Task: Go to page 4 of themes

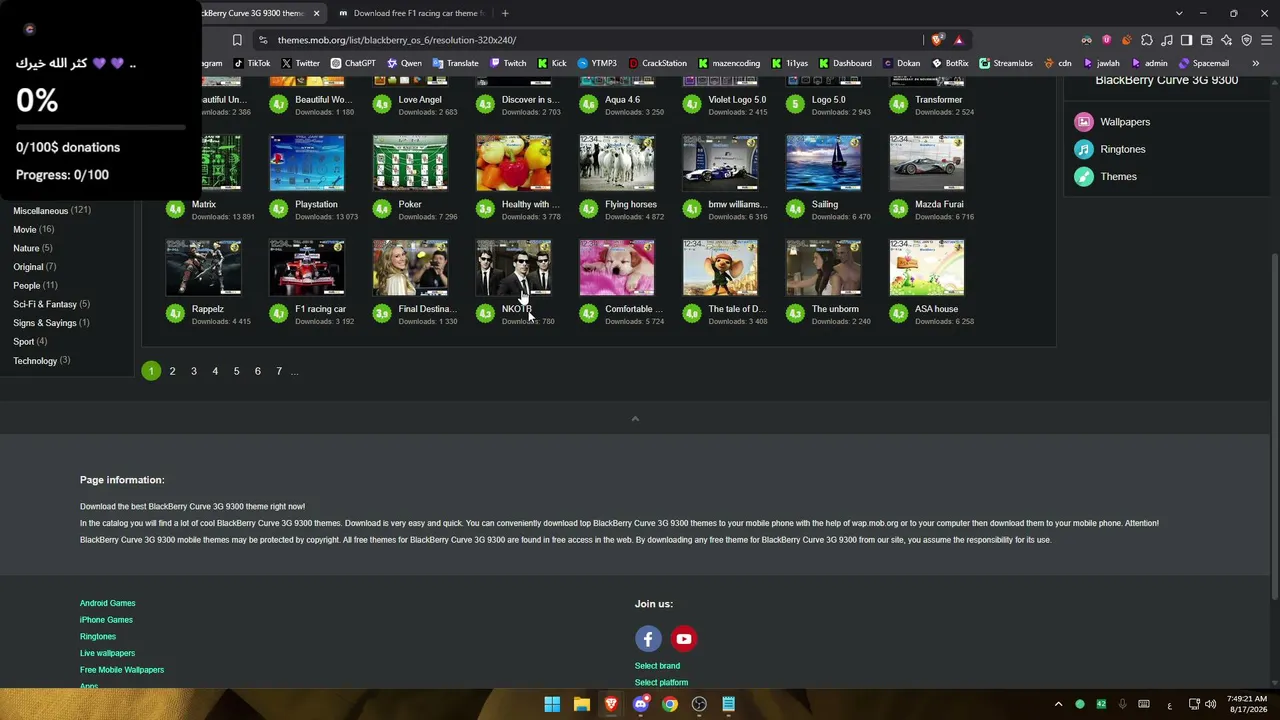Action: 215,371
